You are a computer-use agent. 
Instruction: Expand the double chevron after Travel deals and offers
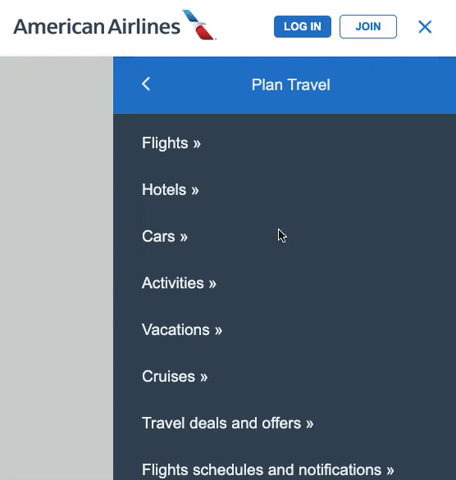click(x=310, y=424)
